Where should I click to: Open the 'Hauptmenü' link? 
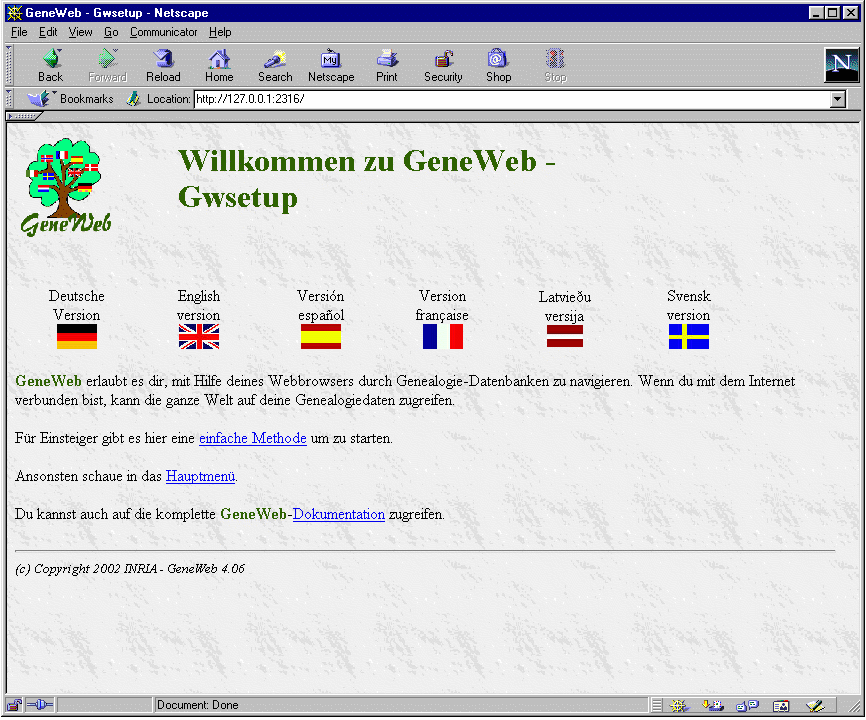pos(200,477)
